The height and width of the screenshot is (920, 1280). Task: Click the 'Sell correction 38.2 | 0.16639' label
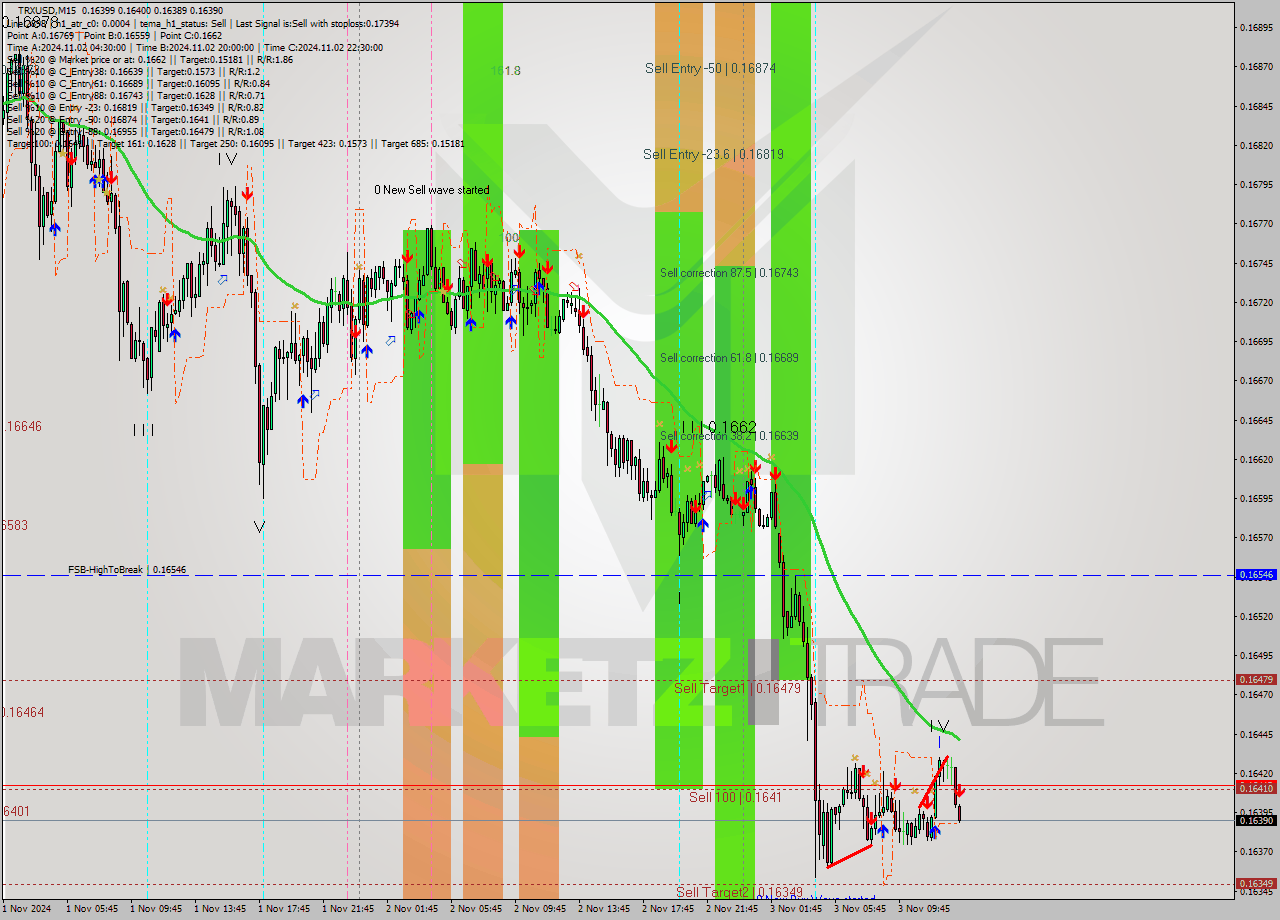coord(729,436)
